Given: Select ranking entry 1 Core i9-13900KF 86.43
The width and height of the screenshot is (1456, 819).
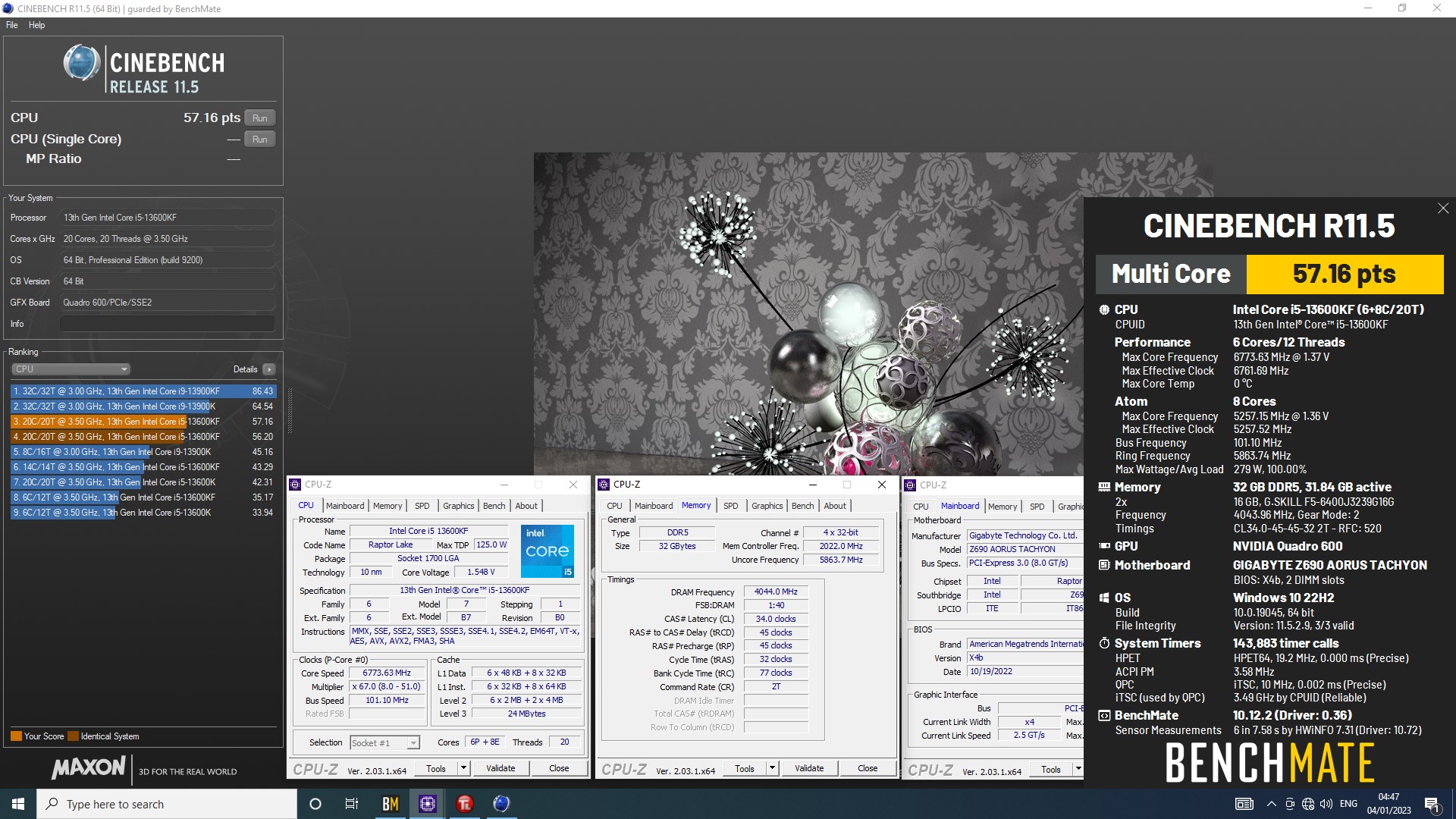Looking at the screenshot, I should tap(143, 391).
